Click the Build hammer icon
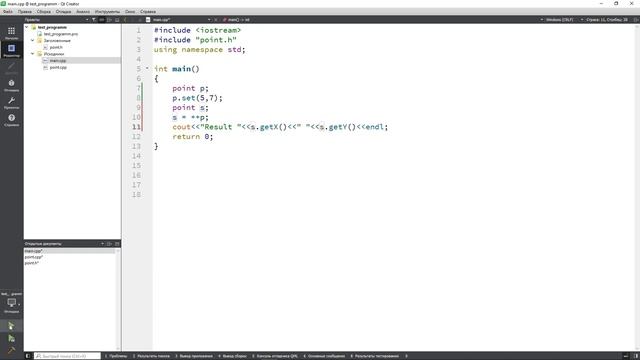640x360 pixels. click(11, 350)
